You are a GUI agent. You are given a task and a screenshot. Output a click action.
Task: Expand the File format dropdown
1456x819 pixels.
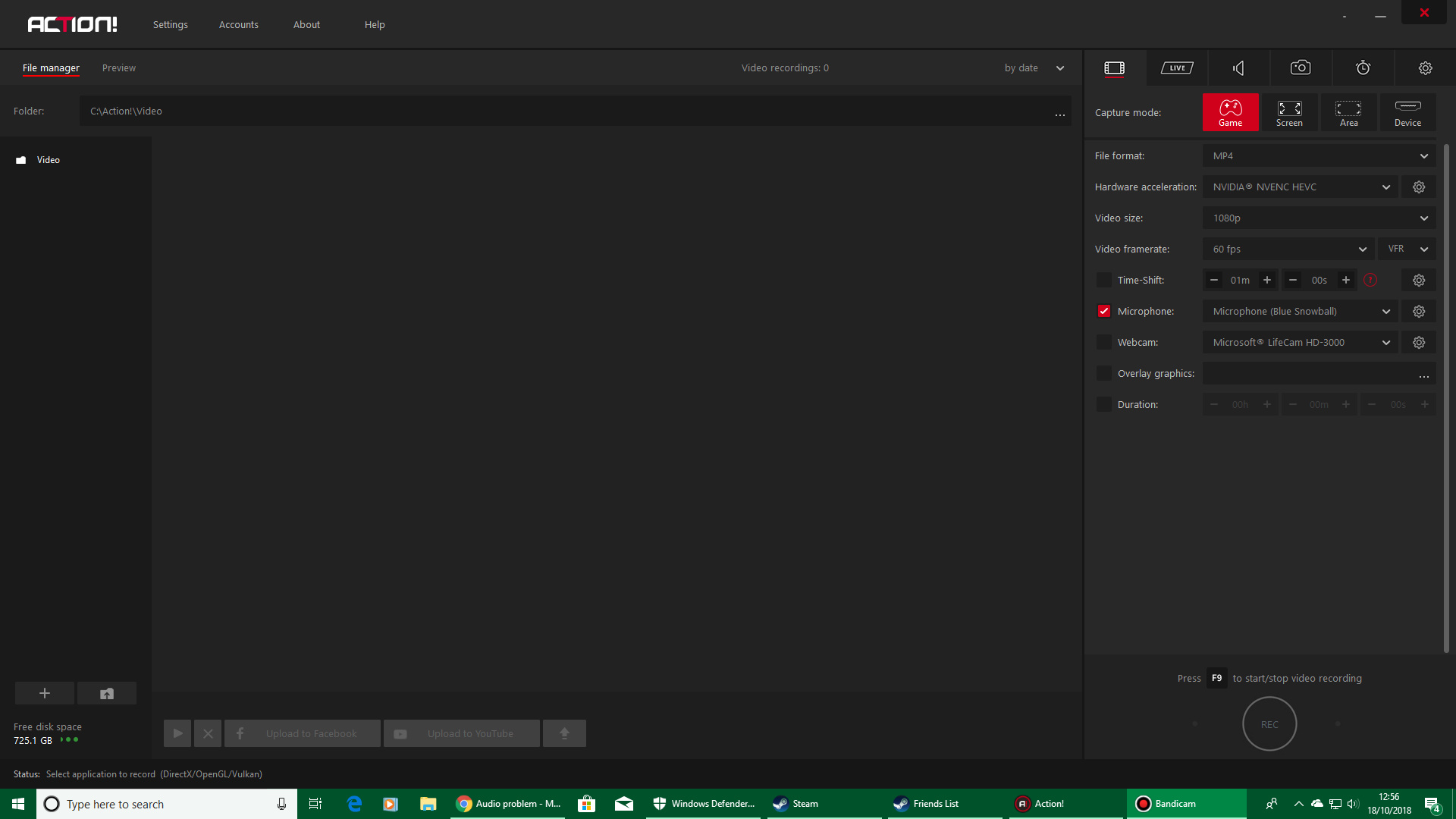(x=1319, y=156)
